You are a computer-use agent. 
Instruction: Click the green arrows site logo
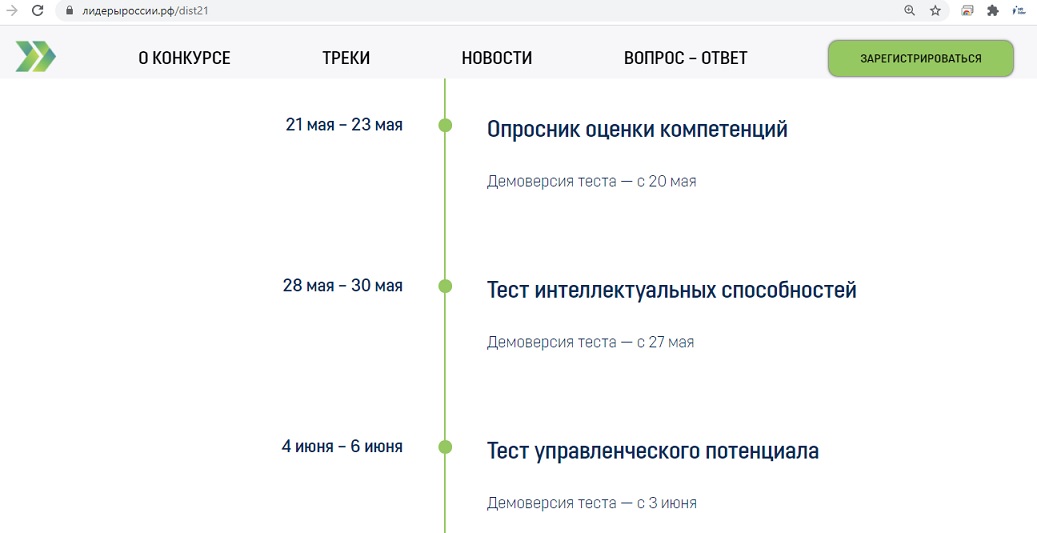36,57
